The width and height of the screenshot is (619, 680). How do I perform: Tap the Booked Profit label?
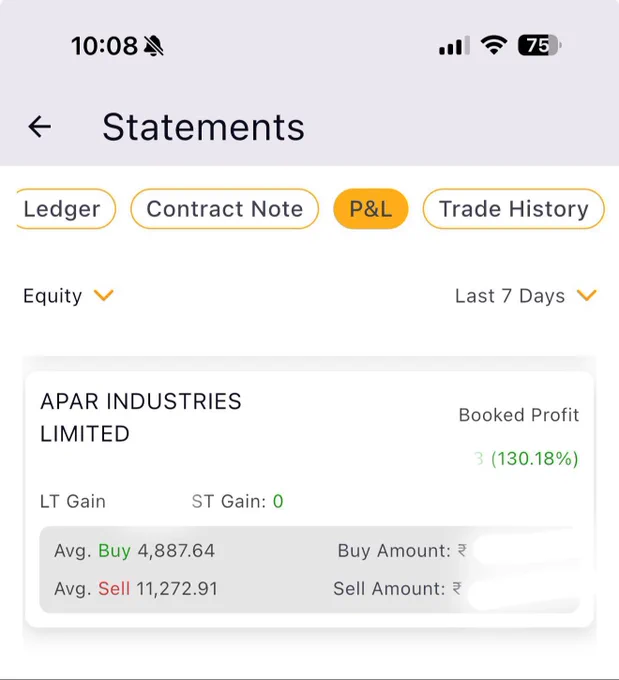tap(519, 415)
